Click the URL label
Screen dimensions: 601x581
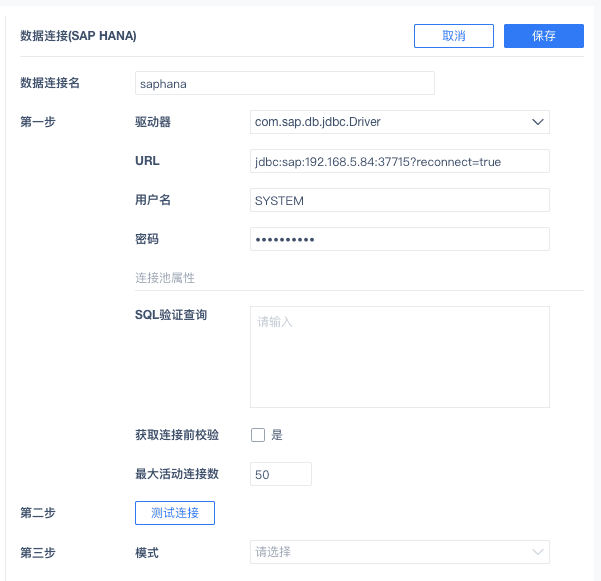coord(147,161)
